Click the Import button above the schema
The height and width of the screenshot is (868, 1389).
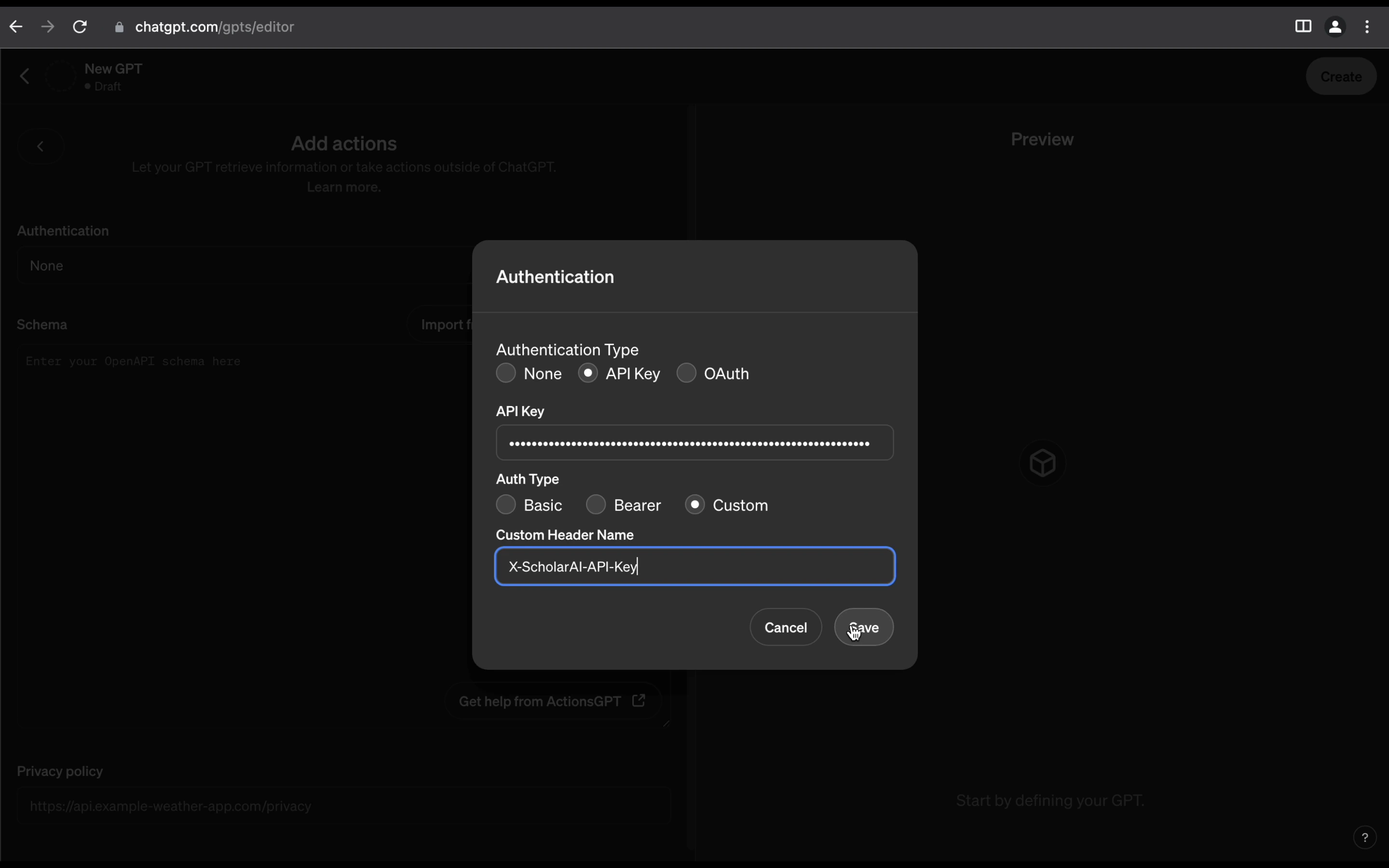(440, 325)
